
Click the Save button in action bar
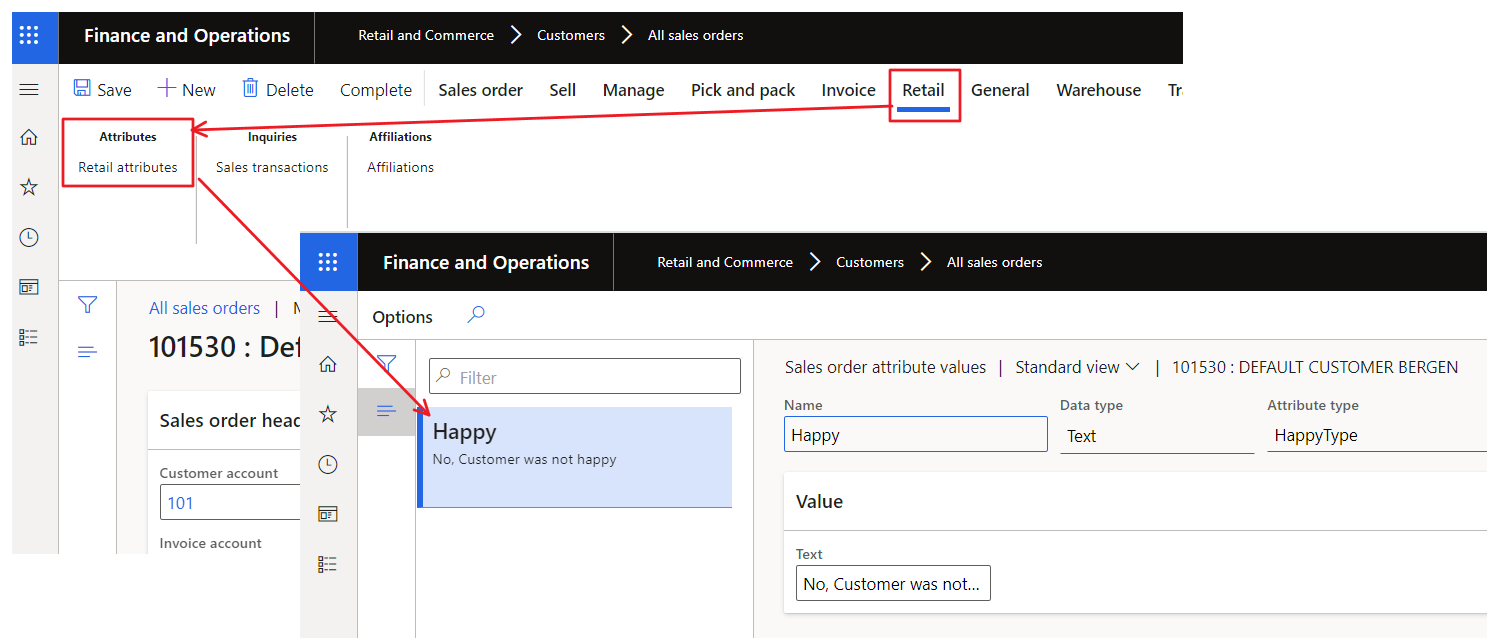[103, 90]
